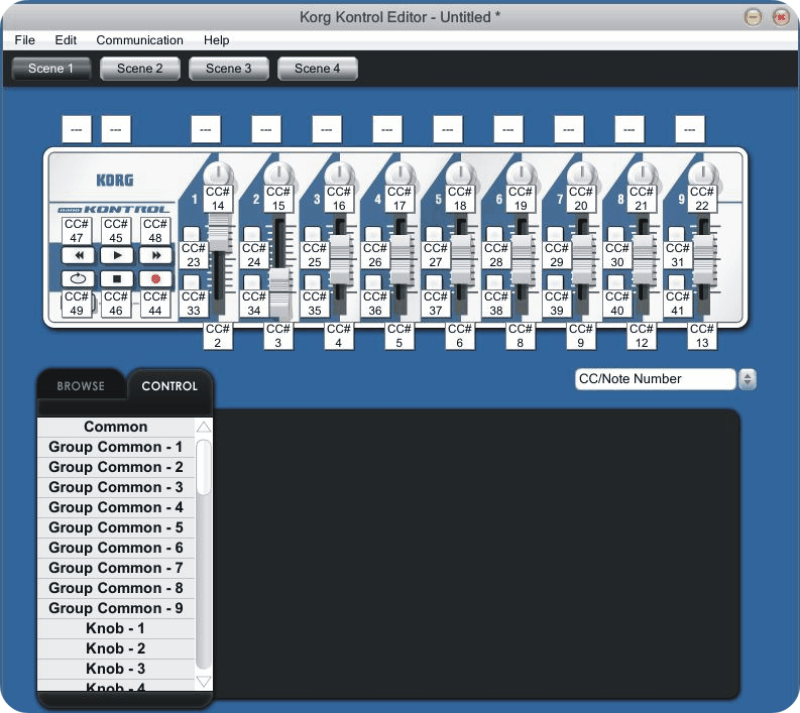Click the control list scroll-down arrow
The width and height of the screenshot is (800, 713).
(x=204, y=682)
